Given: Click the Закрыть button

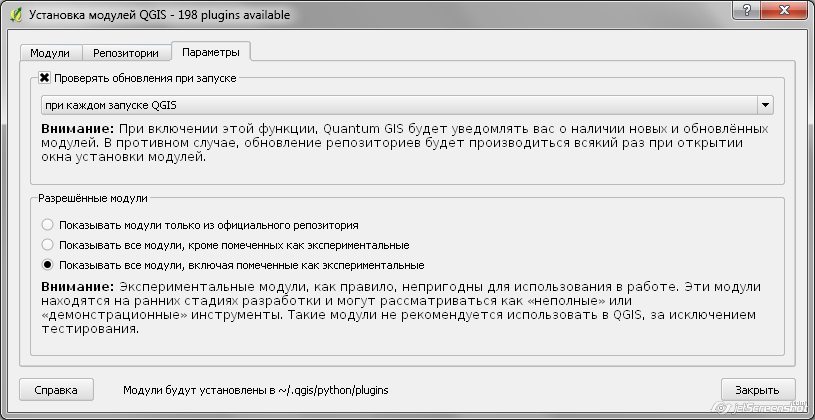Looking at the screenshot, I should pyautogui.click(x=758, y=390).
